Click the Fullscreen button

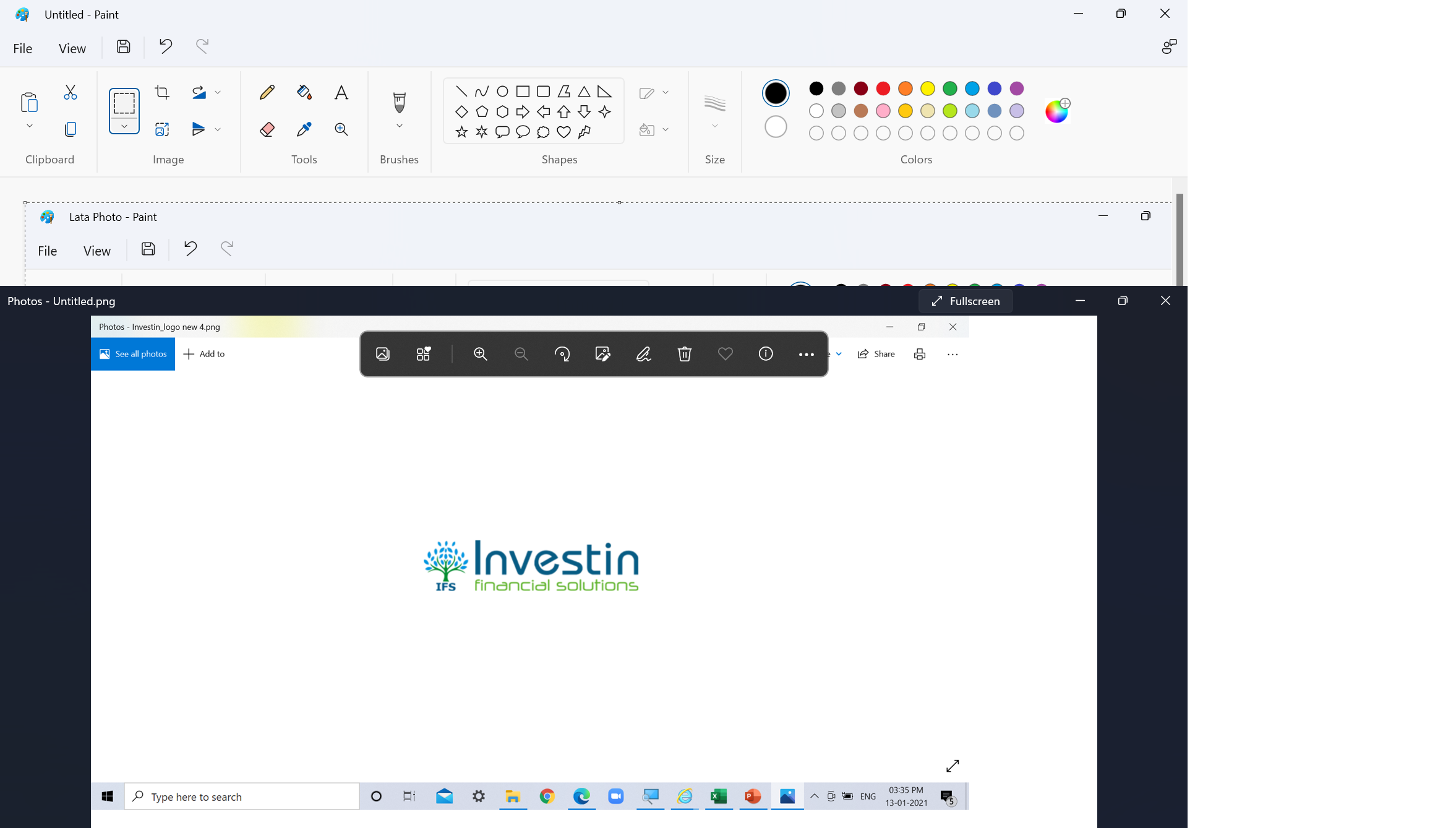coord(966,301)
